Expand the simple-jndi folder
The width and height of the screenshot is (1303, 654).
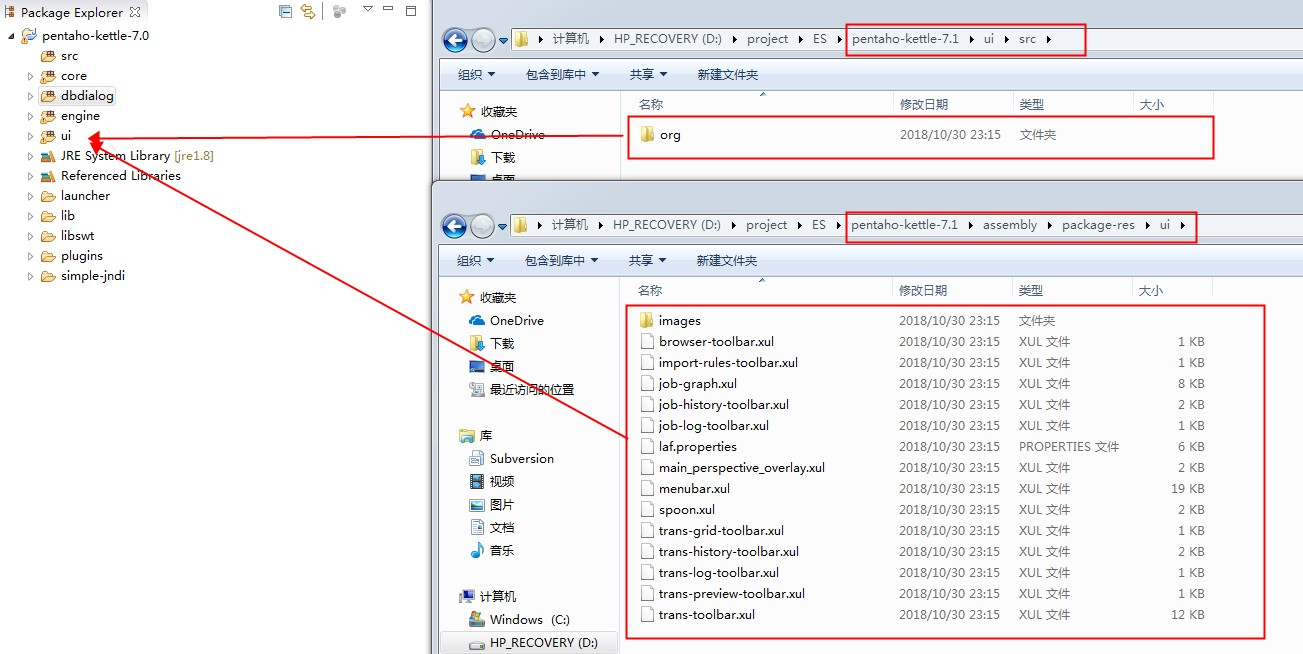coord(30,276)
